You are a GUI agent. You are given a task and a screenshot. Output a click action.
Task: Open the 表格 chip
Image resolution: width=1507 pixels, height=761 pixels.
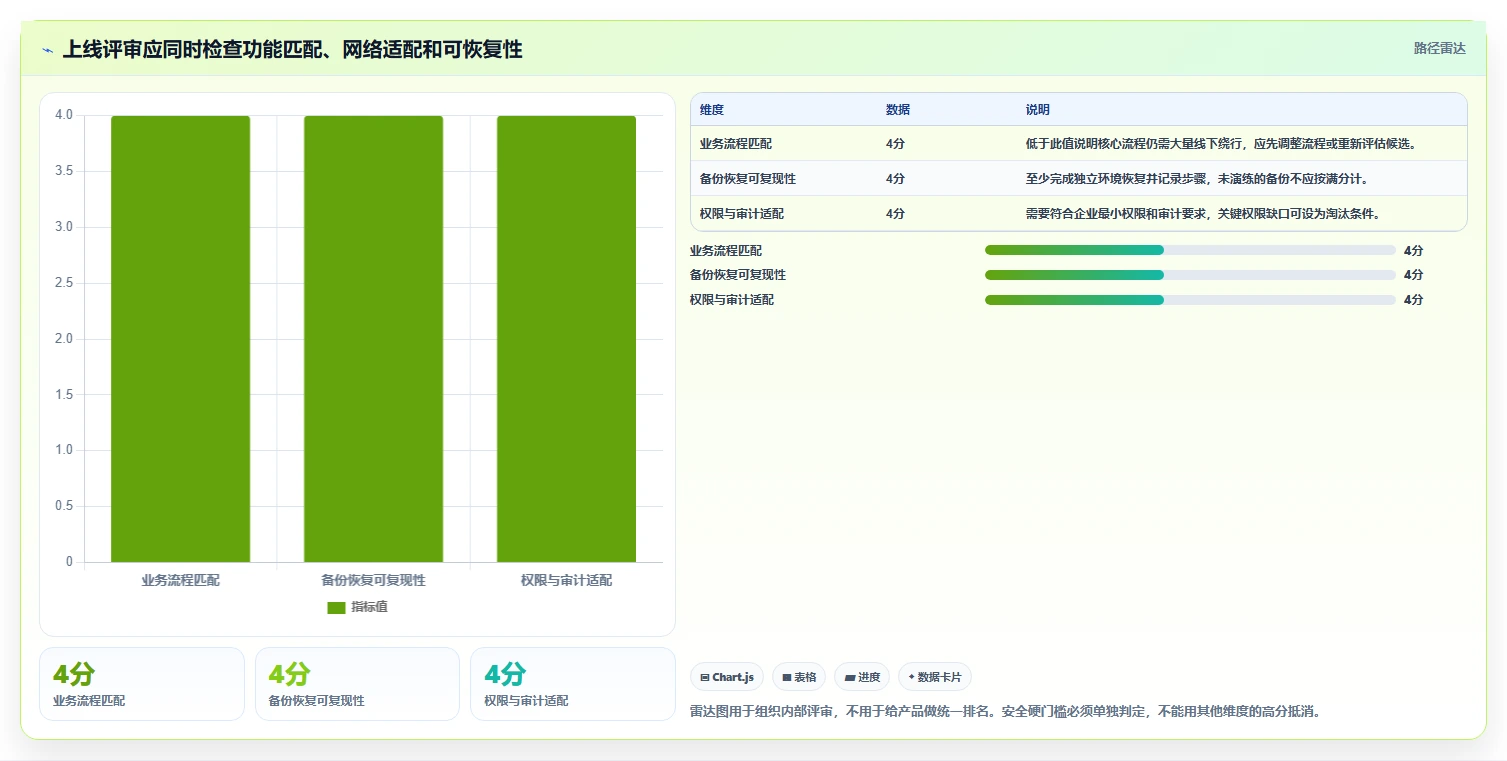pos(799,677)
